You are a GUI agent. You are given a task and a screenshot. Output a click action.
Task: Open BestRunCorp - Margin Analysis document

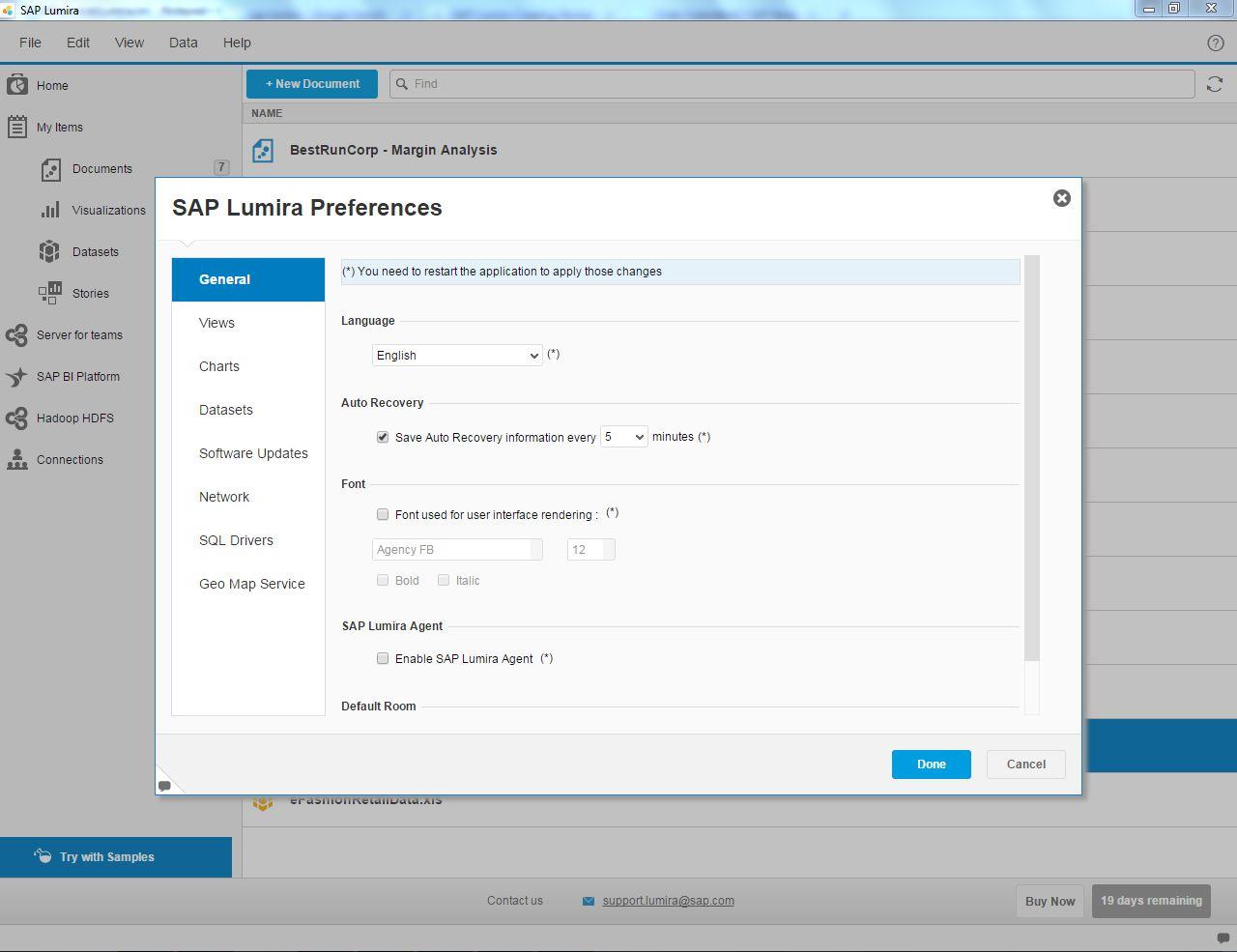[393, 150]
